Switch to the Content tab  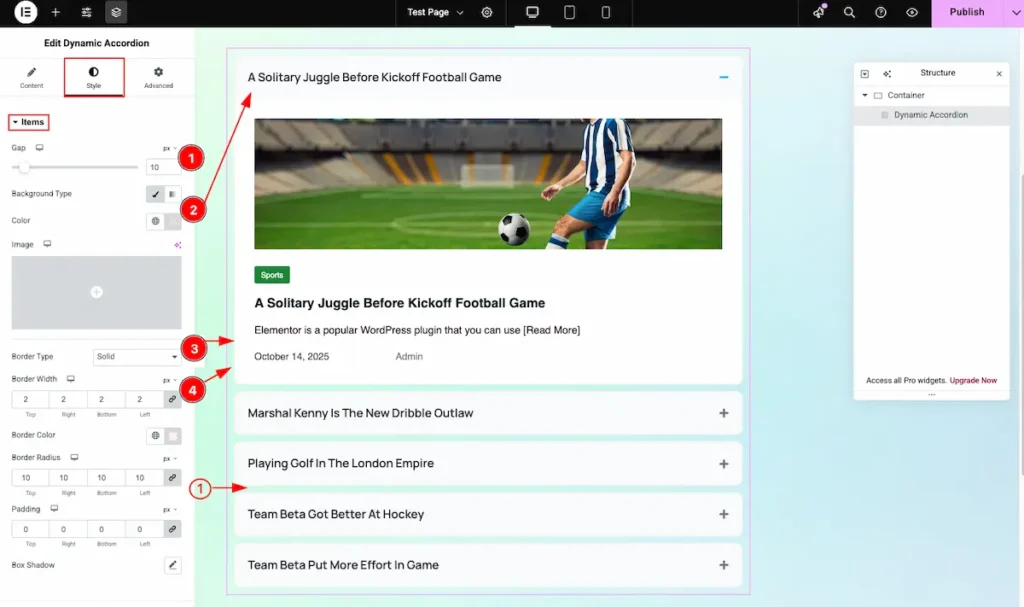click(x=32, y=78)
